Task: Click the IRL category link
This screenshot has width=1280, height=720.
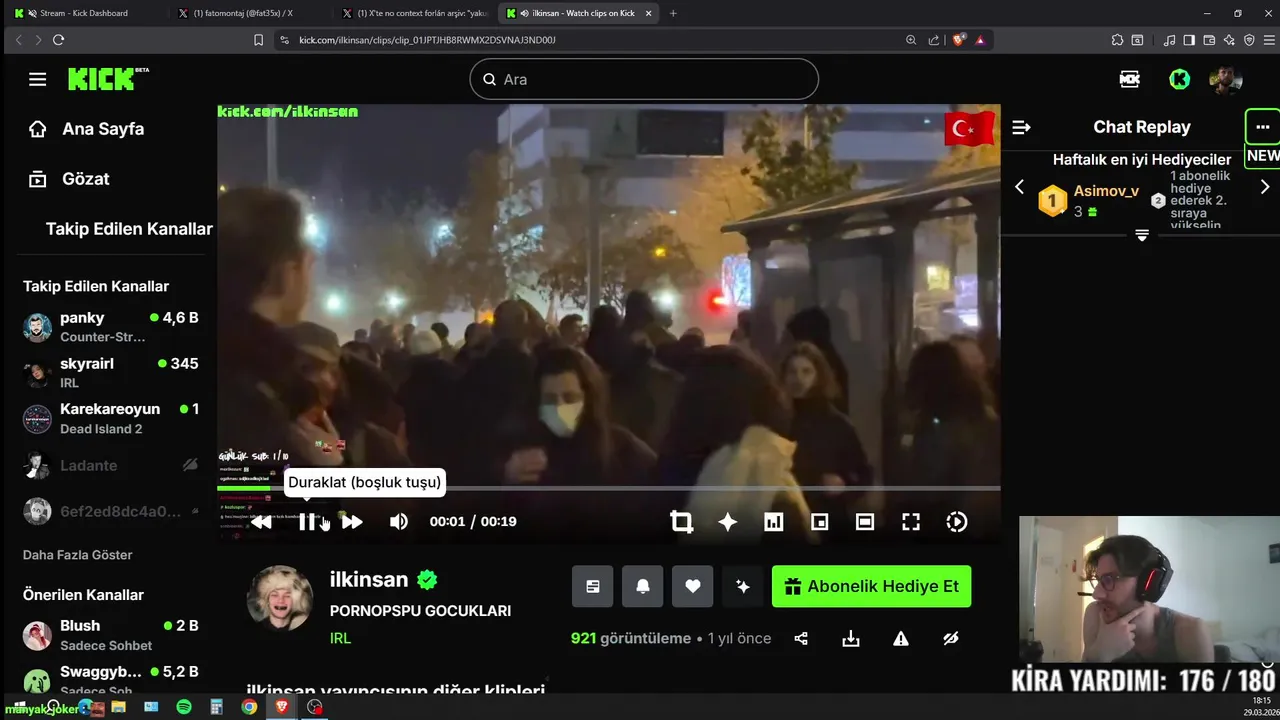Action: (340, 638)
